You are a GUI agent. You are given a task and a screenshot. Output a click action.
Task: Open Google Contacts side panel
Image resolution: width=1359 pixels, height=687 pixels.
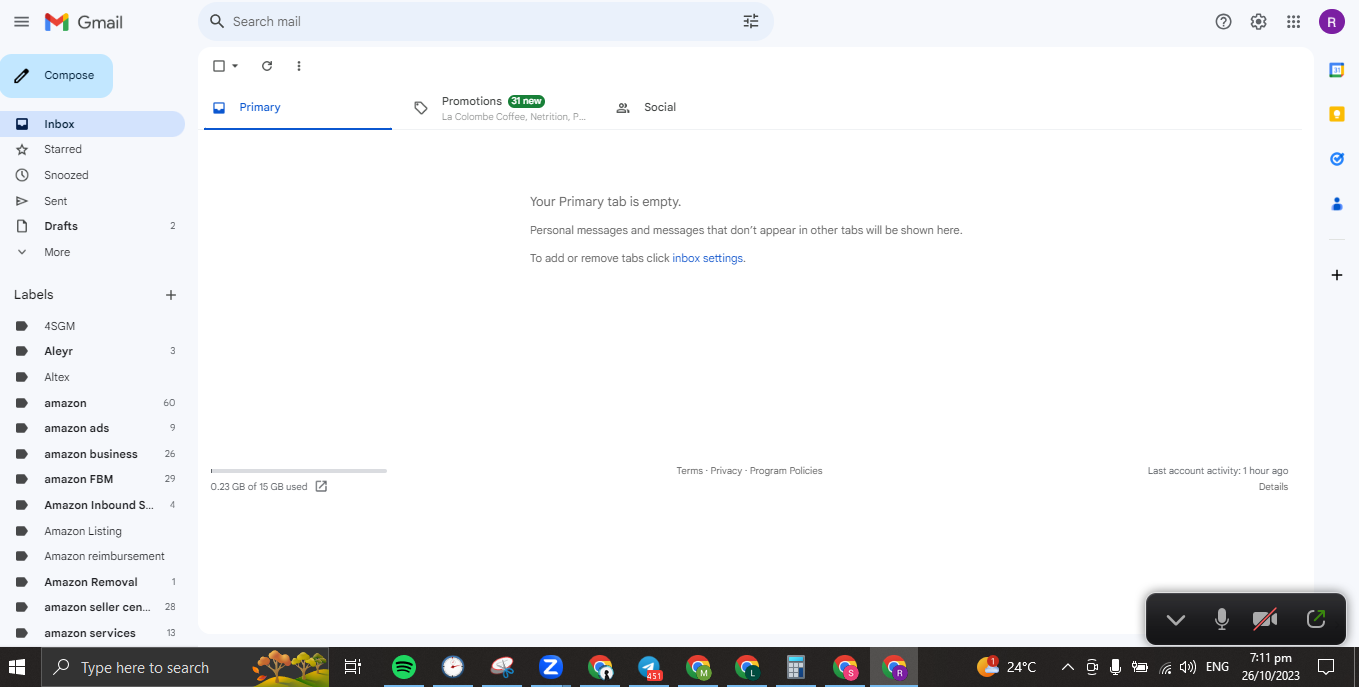click(x=1336, y=204)
